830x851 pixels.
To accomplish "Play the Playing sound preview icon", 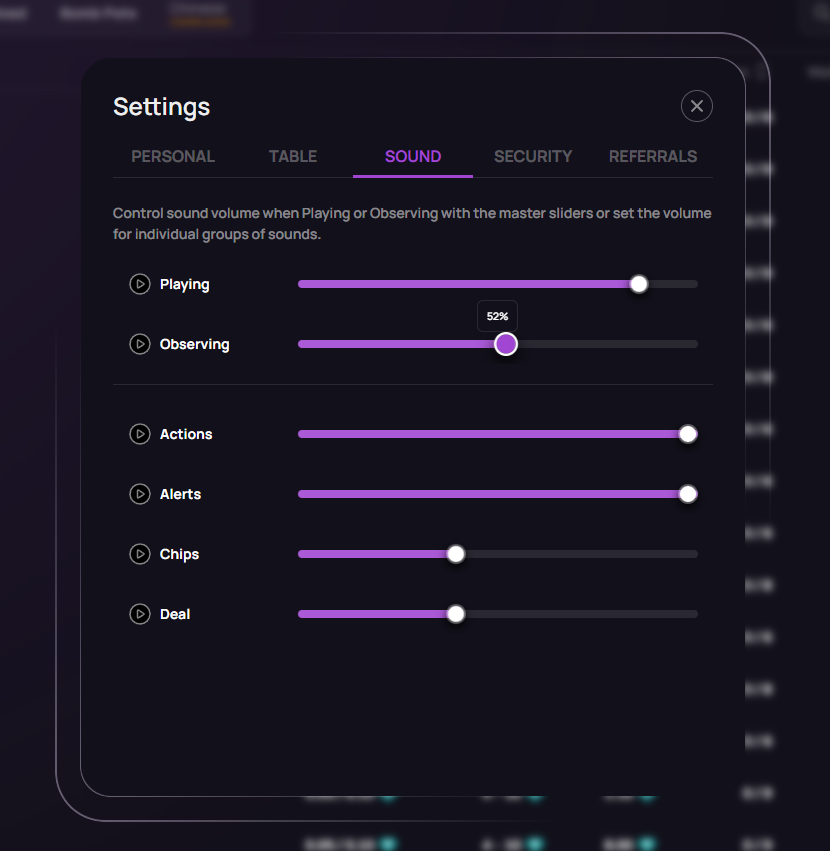I will click(x=140, y=284).
